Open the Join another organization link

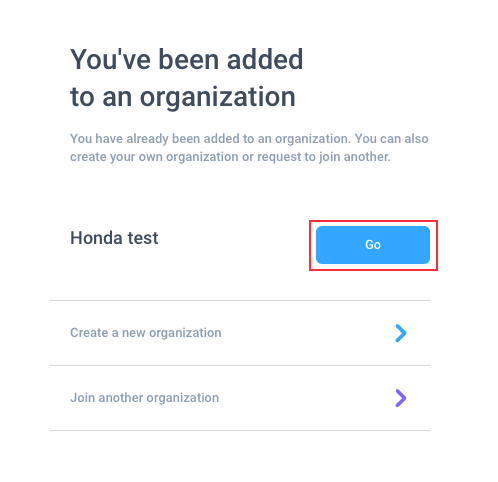pyautogui.click(x=145, y=398)
